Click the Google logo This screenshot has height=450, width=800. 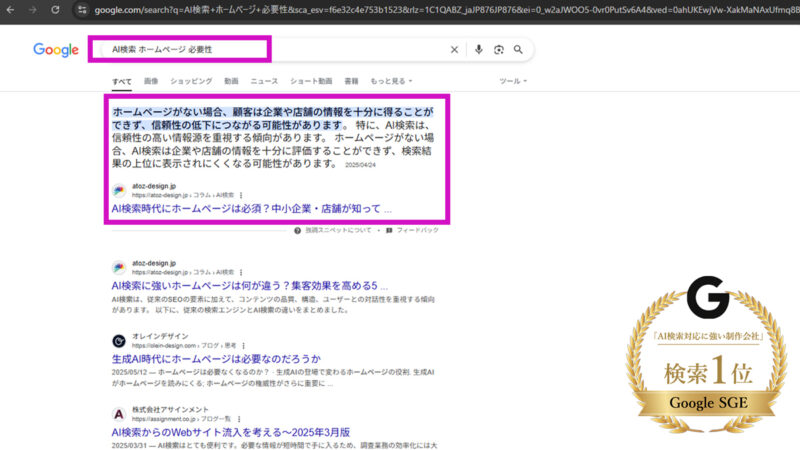[x=56, y=49]
